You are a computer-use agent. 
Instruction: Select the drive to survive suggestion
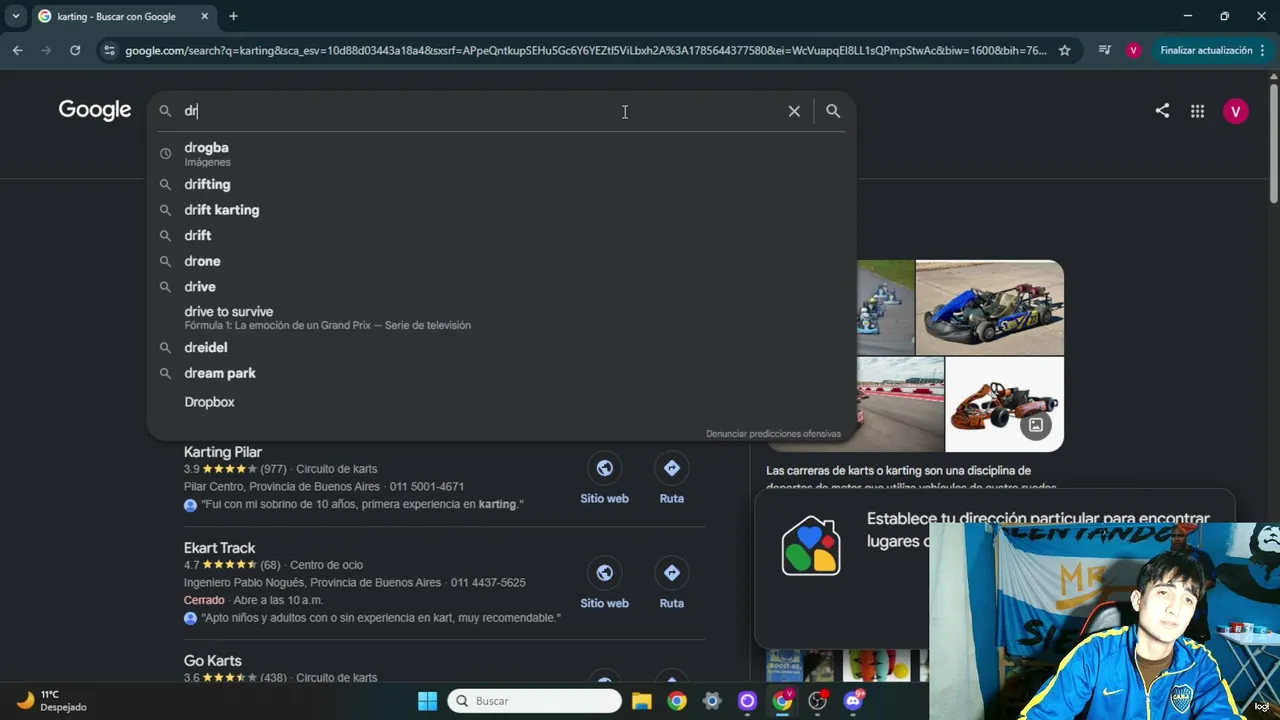click(501, 317)
